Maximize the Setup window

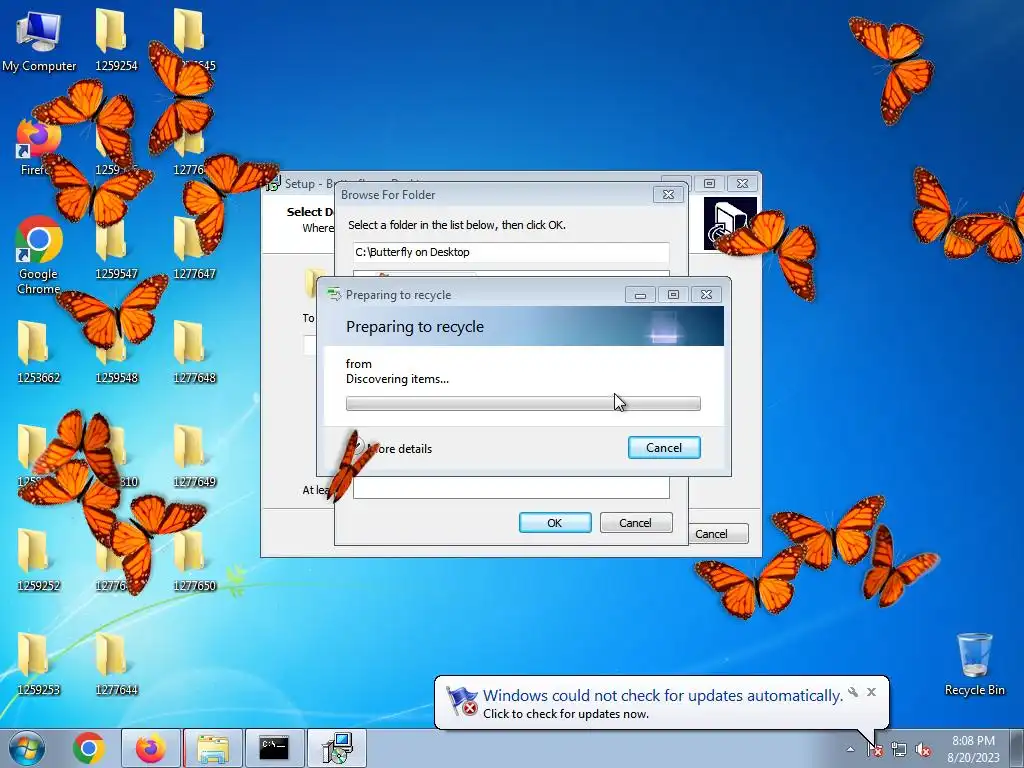(709, 184)
